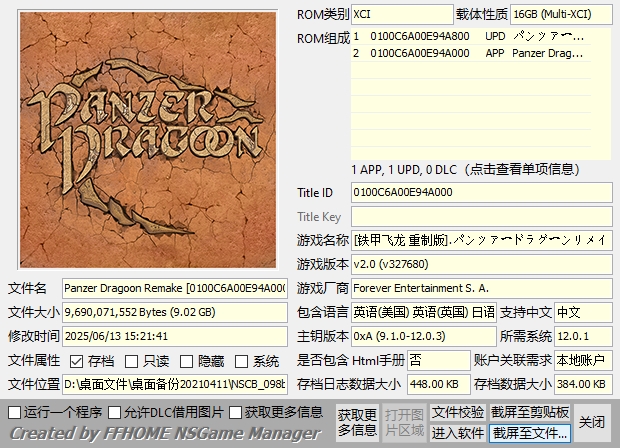620x448 pixels.
Task: Enable 运行一个程序 checkbox
Action: click(14, 412)
